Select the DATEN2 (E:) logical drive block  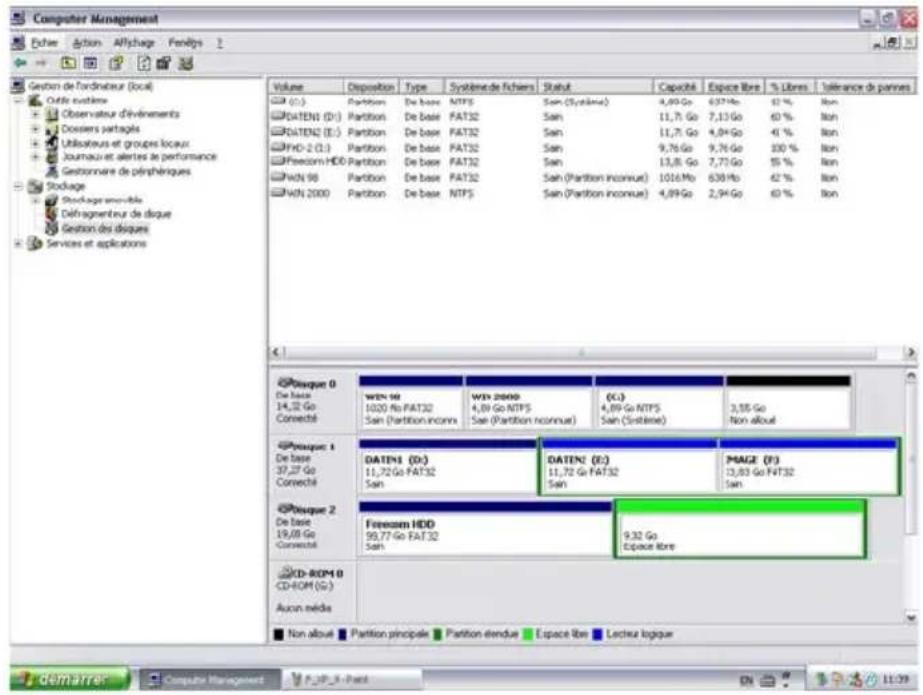[x=629, y=466]
